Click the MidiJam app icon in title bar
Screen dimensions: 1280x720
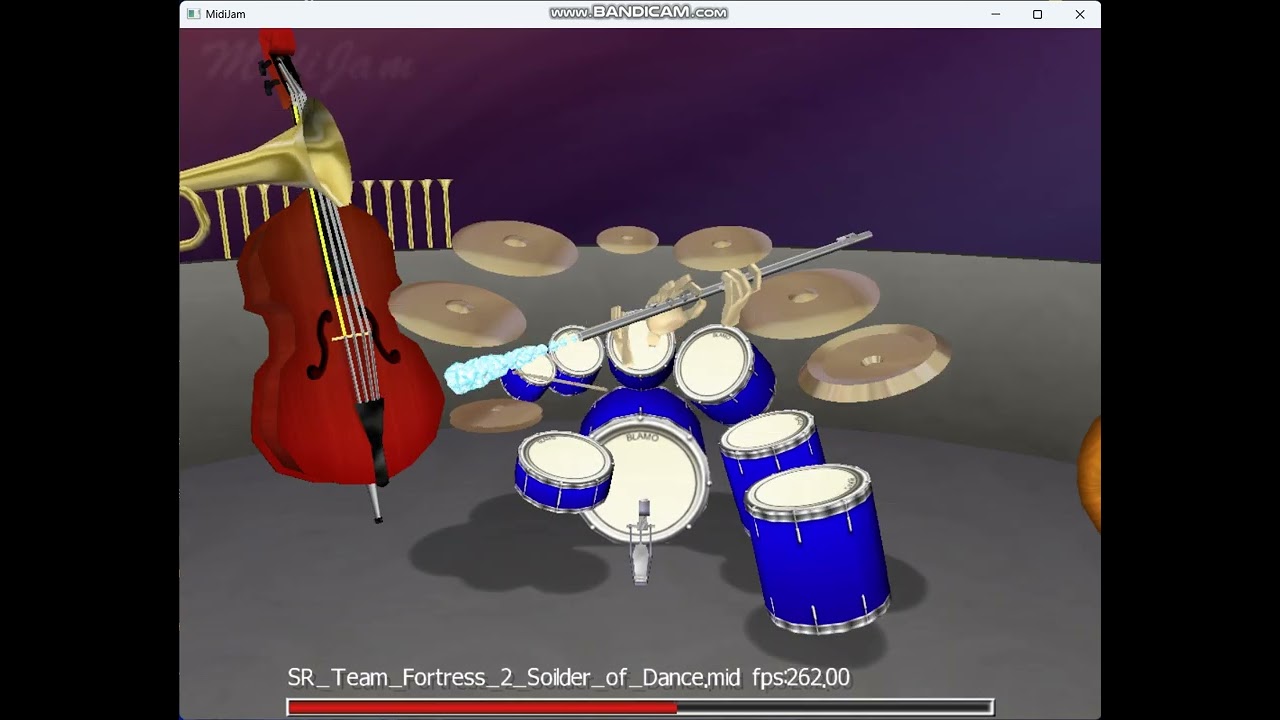[194, 14]
